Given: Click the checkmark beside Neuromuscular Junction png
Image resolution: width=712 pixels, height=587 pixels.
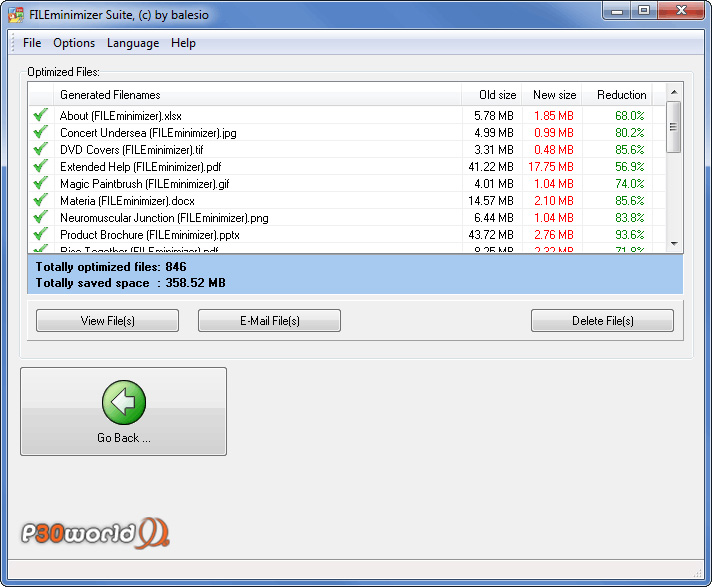Looking at the screenshot, I should point(40,217).
